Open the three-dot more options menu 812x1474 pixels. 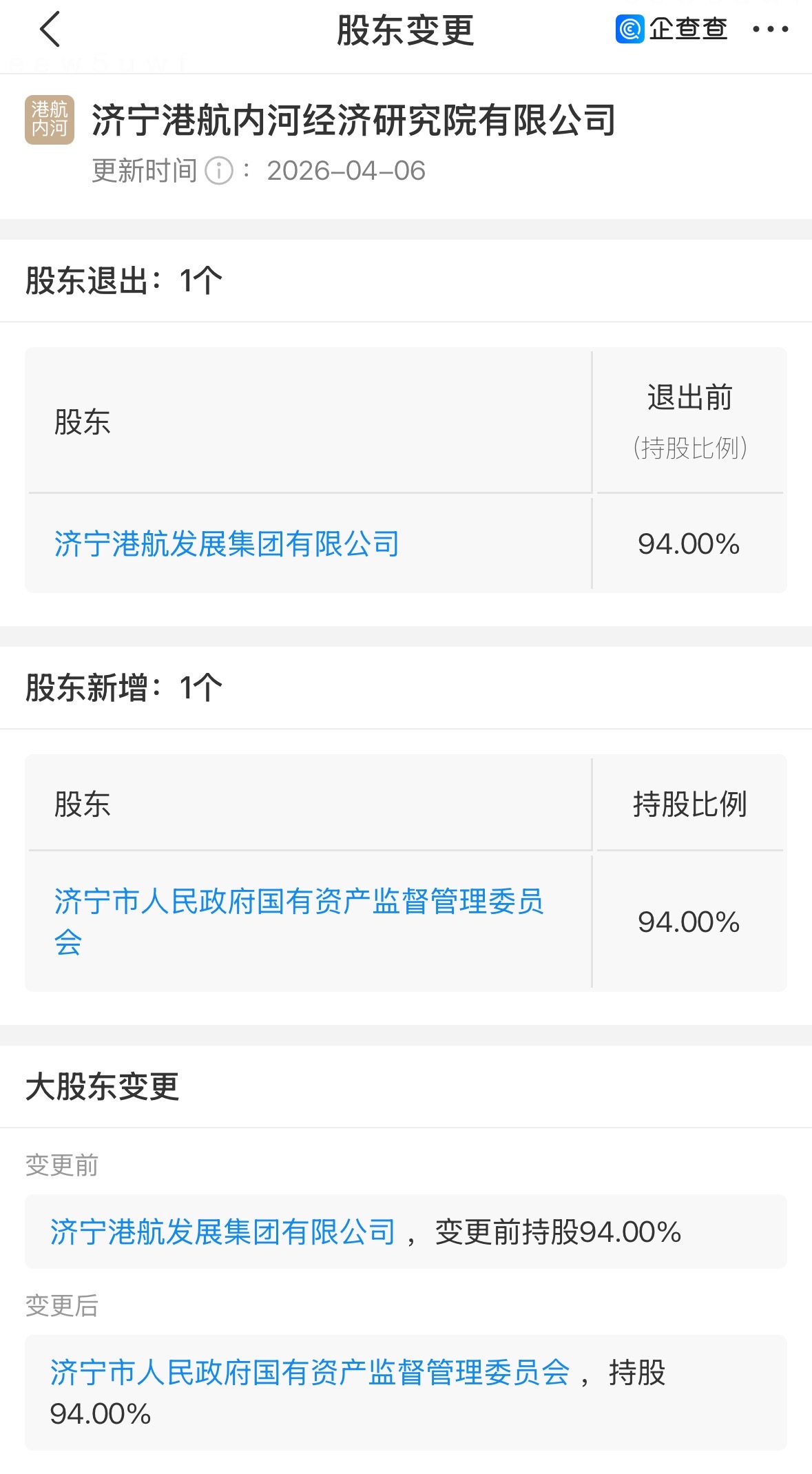(x=770, y=30)
